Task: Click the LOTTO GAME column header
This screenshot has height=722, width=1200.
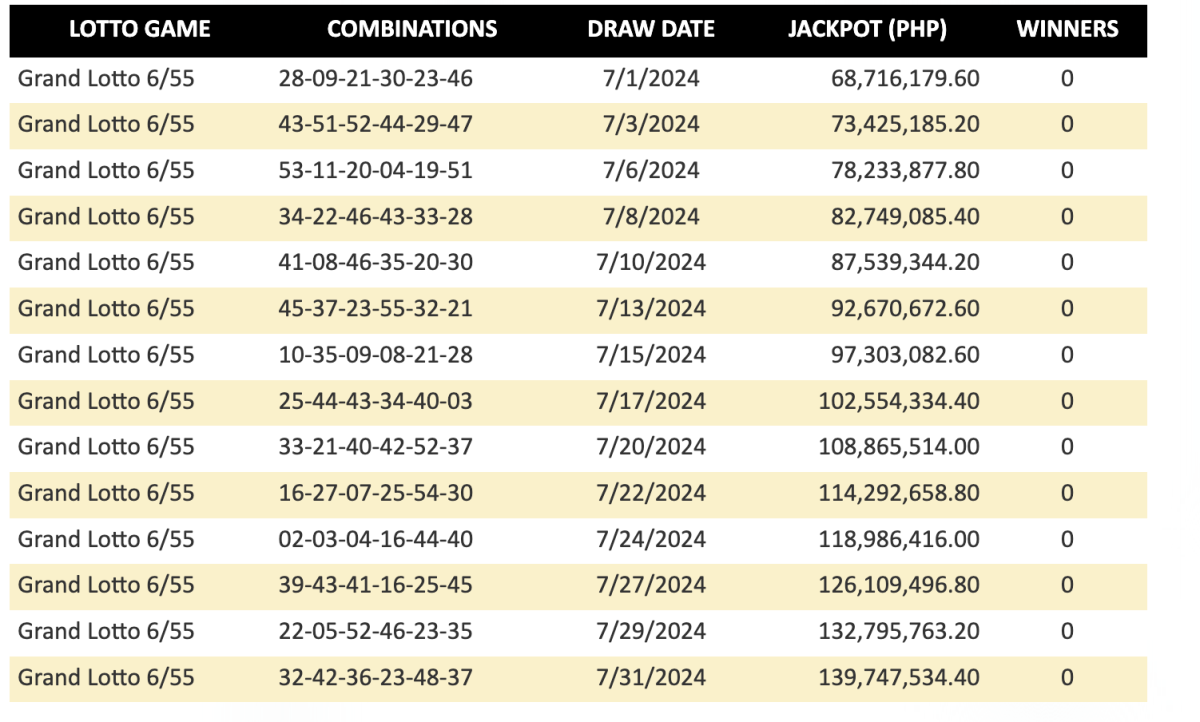Action: [139, 29]
